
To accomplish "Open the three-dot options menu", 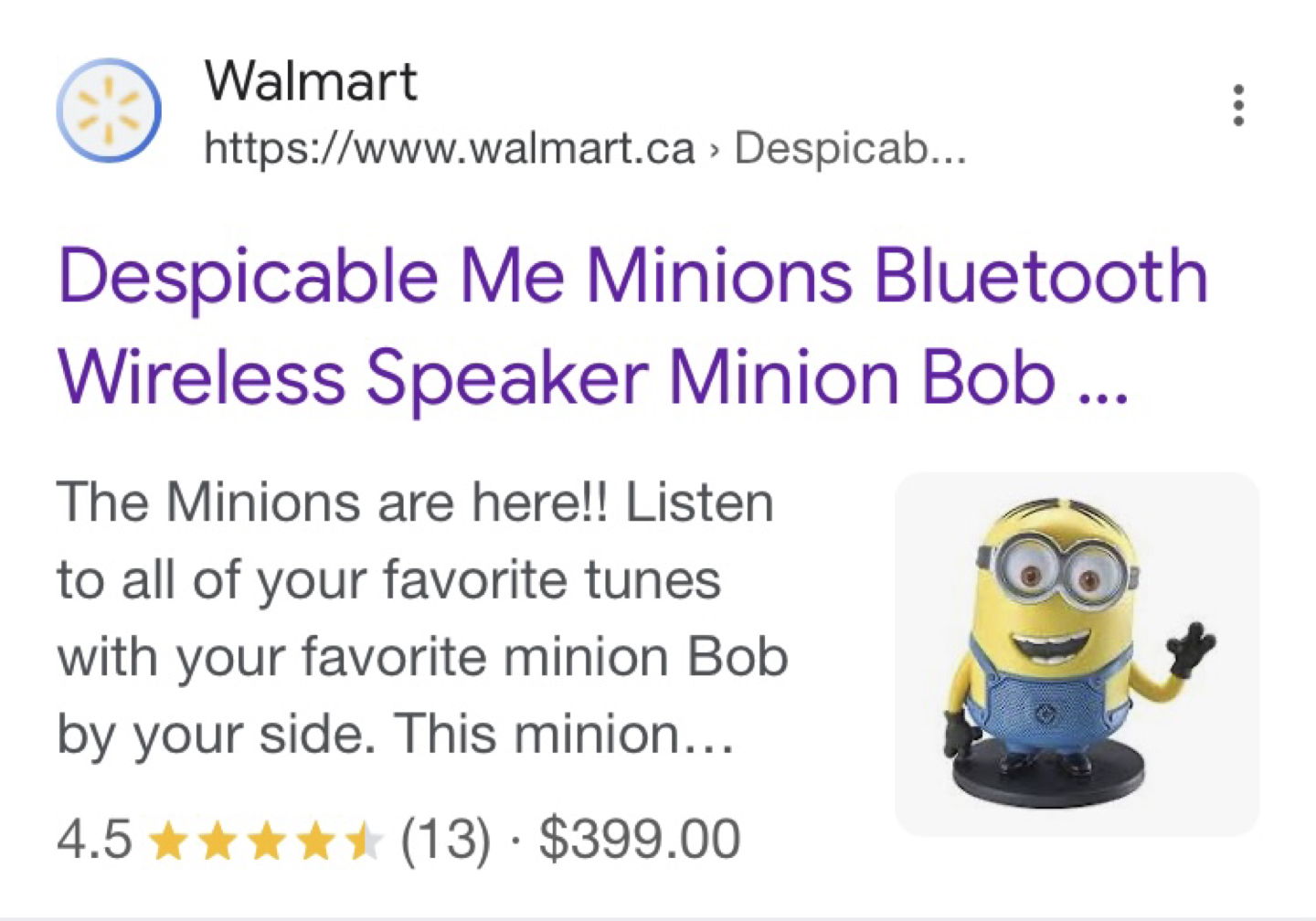I will (1238, 105).
